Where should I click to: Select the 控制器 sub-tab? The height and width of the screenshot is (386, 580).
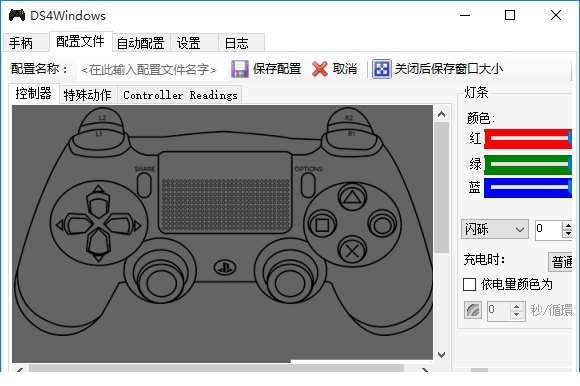tap(34, 93)
